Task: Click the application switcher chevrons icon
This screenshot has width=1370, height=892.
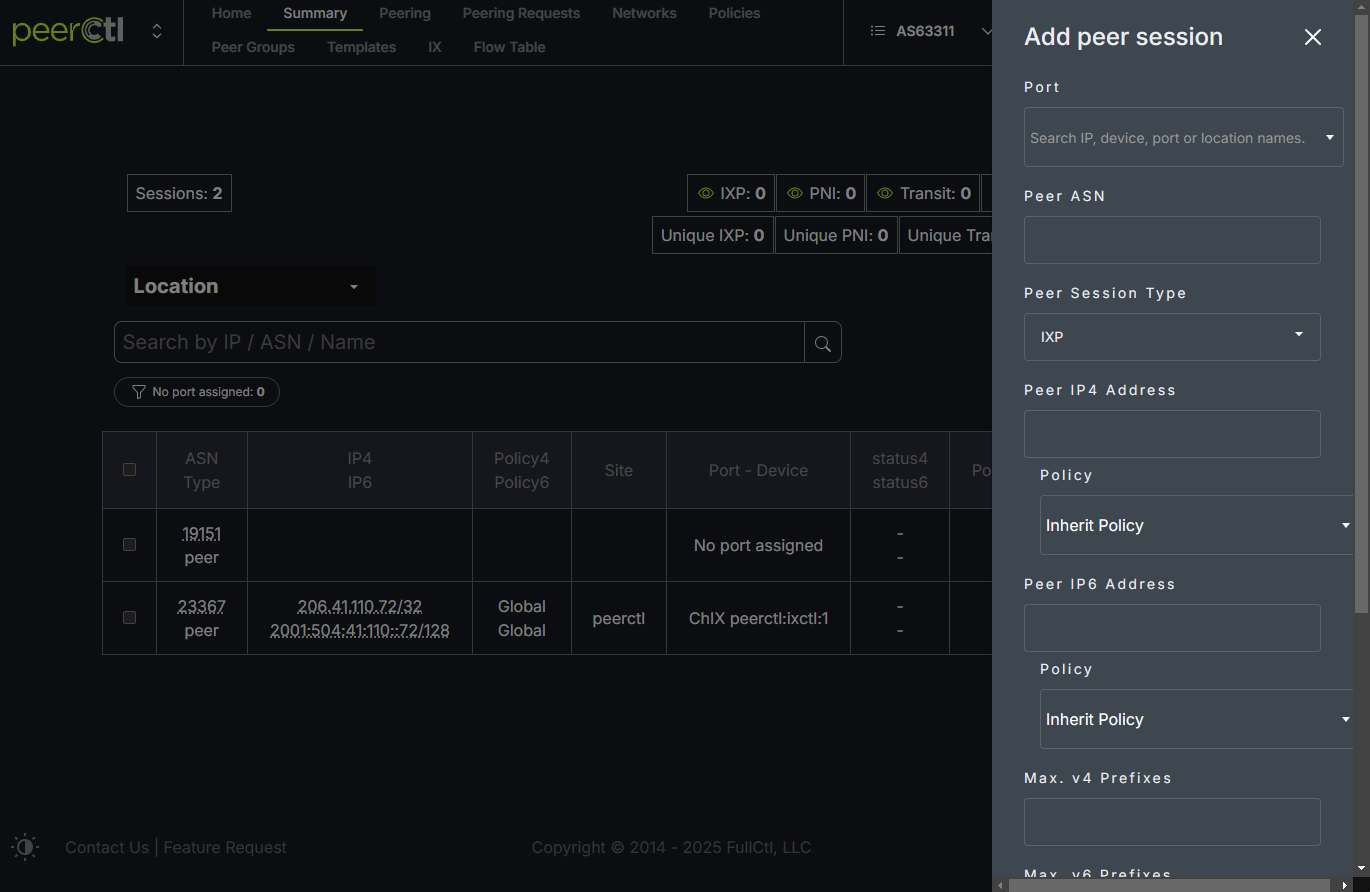Action: [x=157, y=31]
